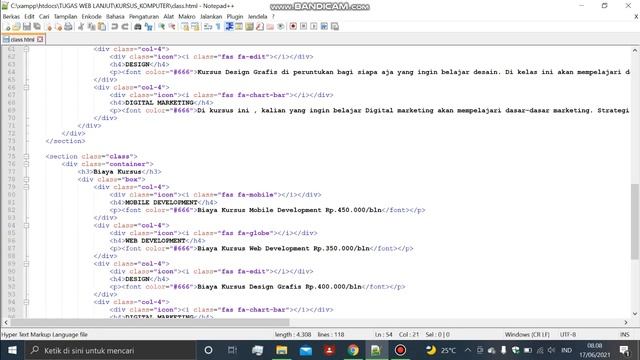
Task: Click the UTF-8 encoding status entry
Action: click(568, 334)
